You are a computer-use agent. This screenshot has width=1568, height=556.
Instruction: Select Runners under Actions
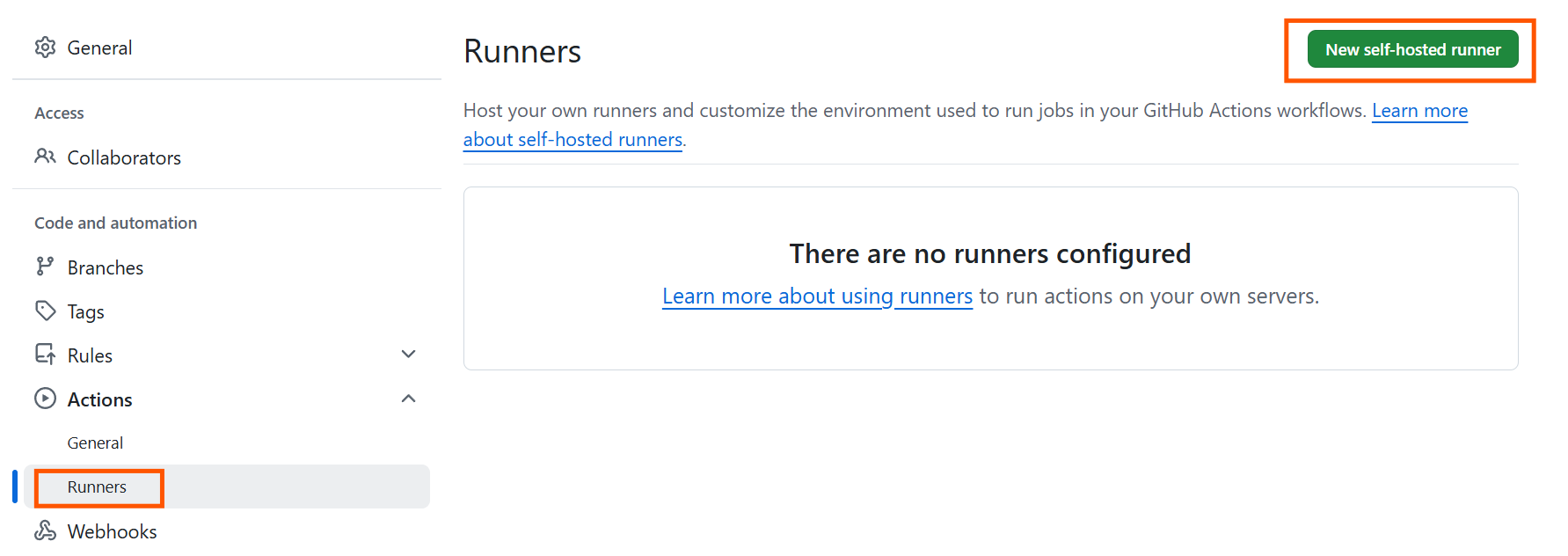(227, 487)
